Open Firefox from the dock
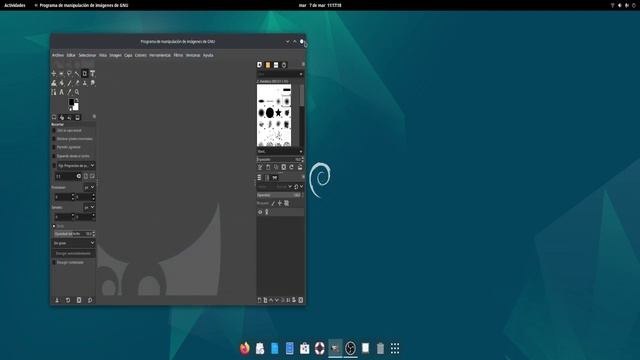The width and height of the screenshot is (640, 360). click(245, 348)
